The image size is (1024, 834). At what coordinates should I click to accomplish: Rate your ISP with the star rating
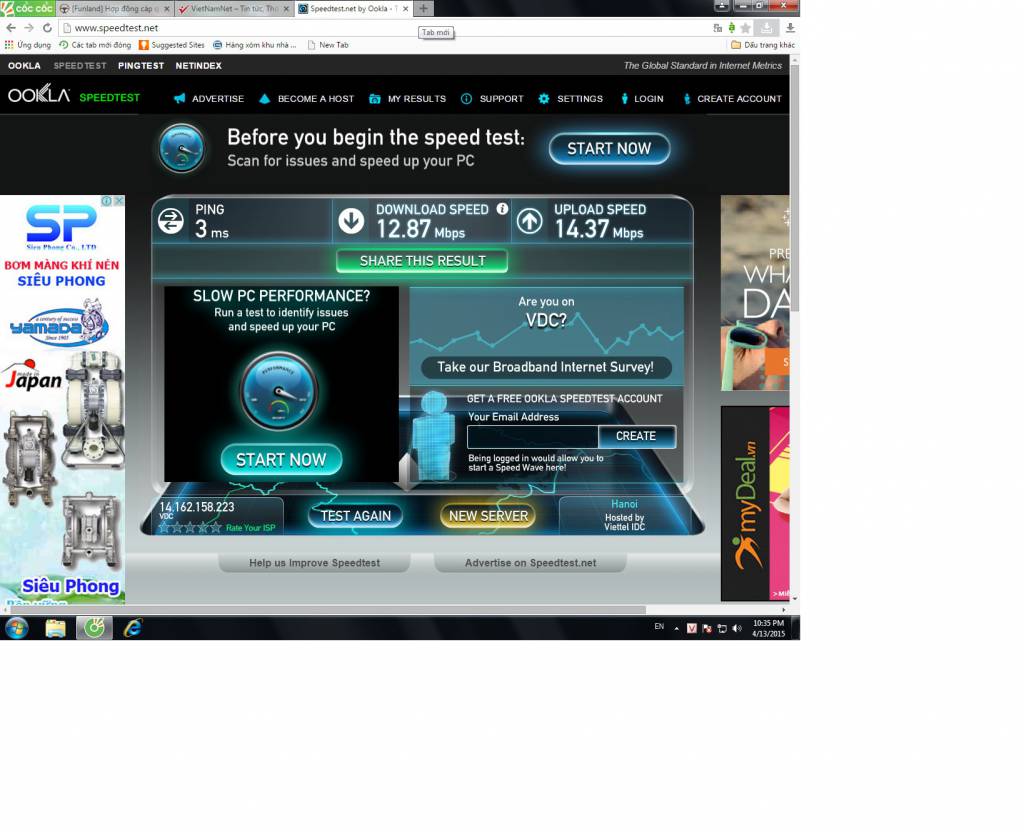point(190,527)
